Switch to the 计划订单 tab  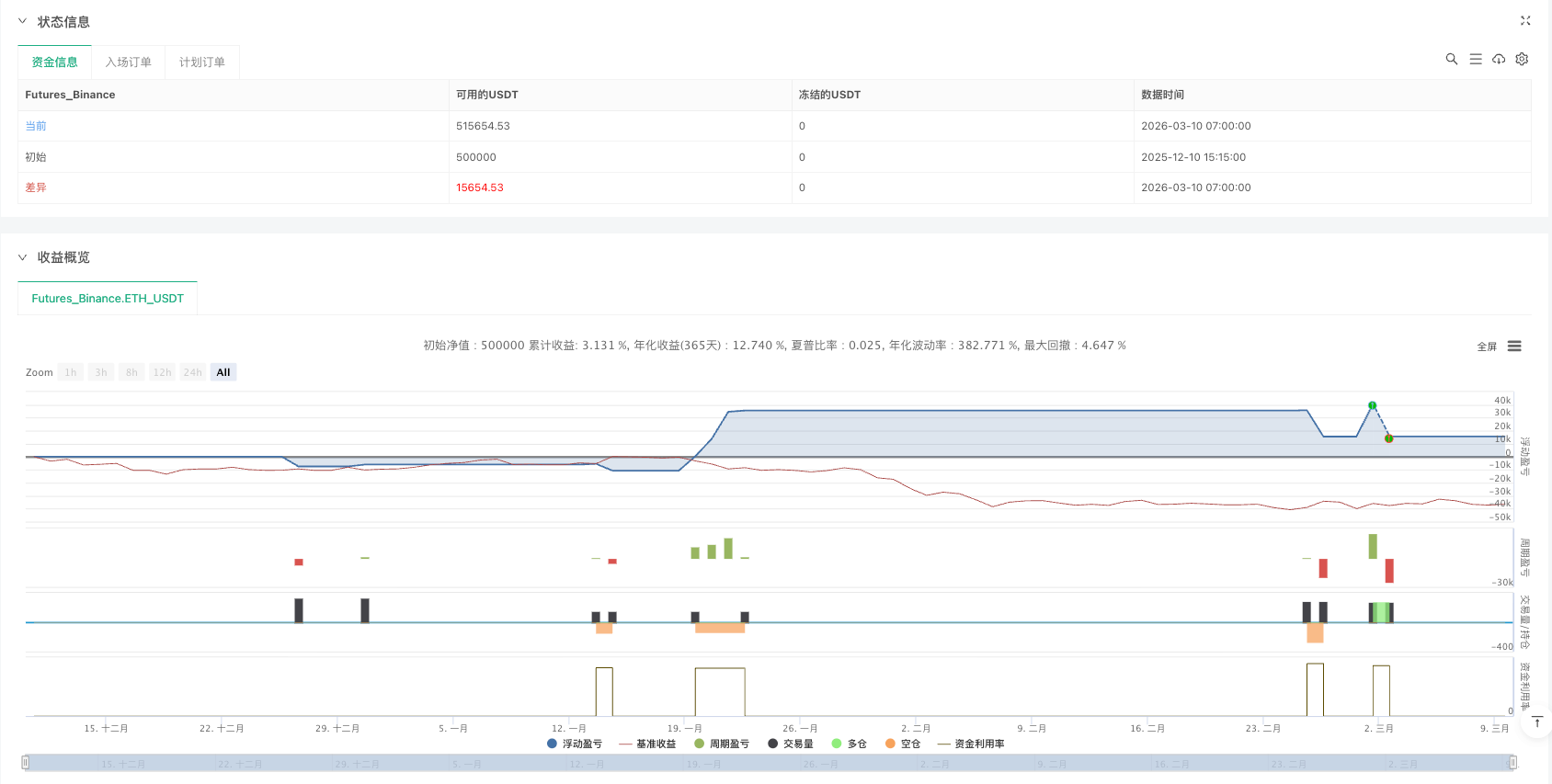click(x=202, y=62)
